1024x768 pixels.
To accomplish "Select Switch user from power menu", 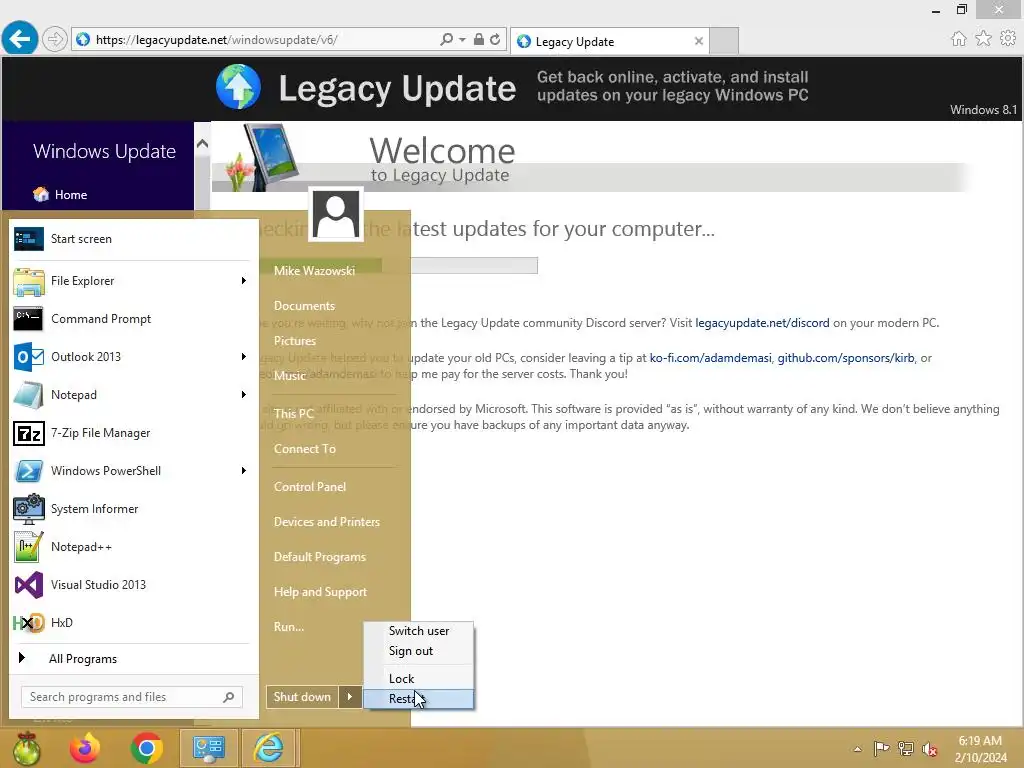I will tap(419, 631).
